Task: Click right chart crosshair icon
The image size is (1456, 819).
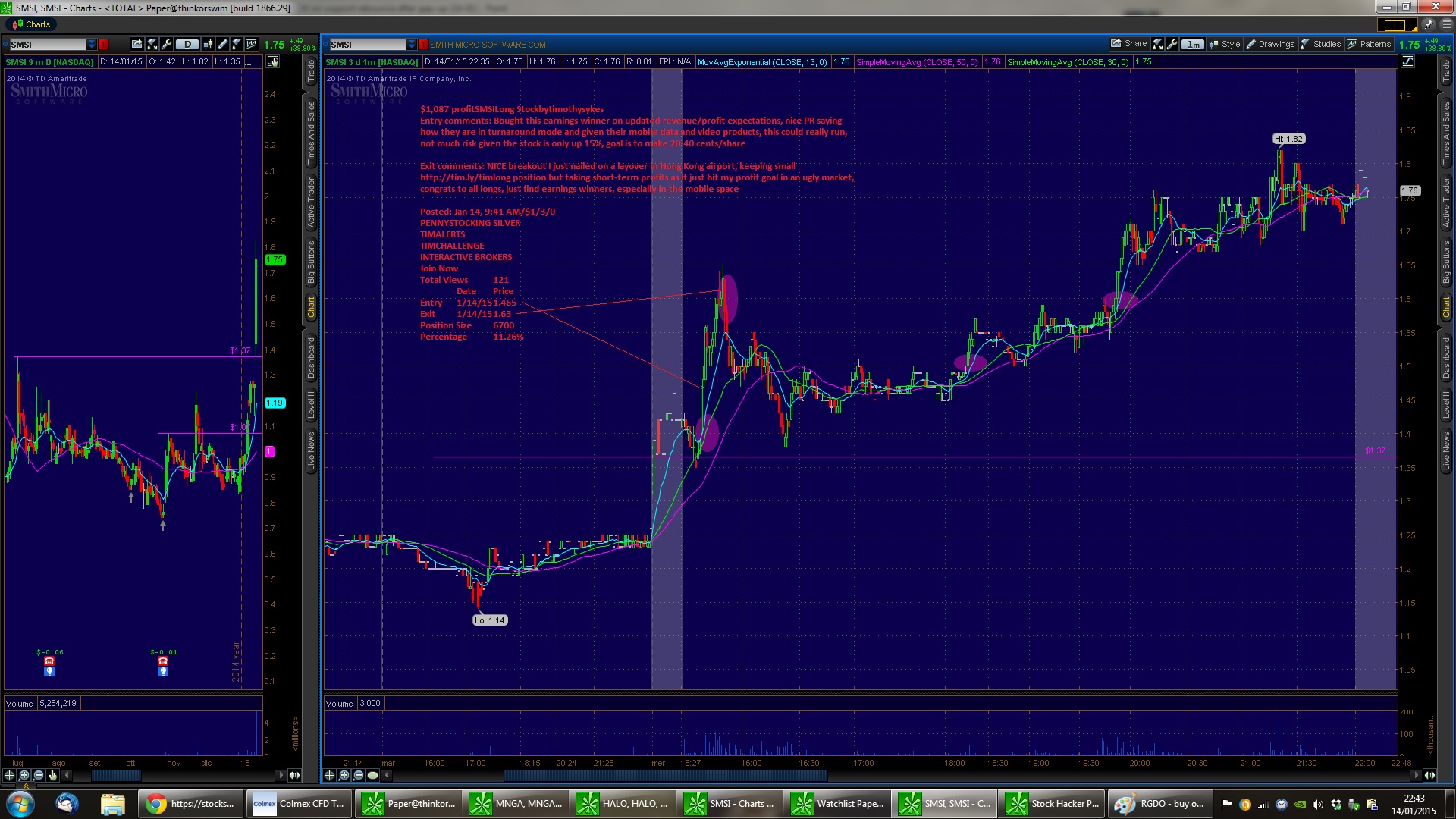Action: click(329, 775)
